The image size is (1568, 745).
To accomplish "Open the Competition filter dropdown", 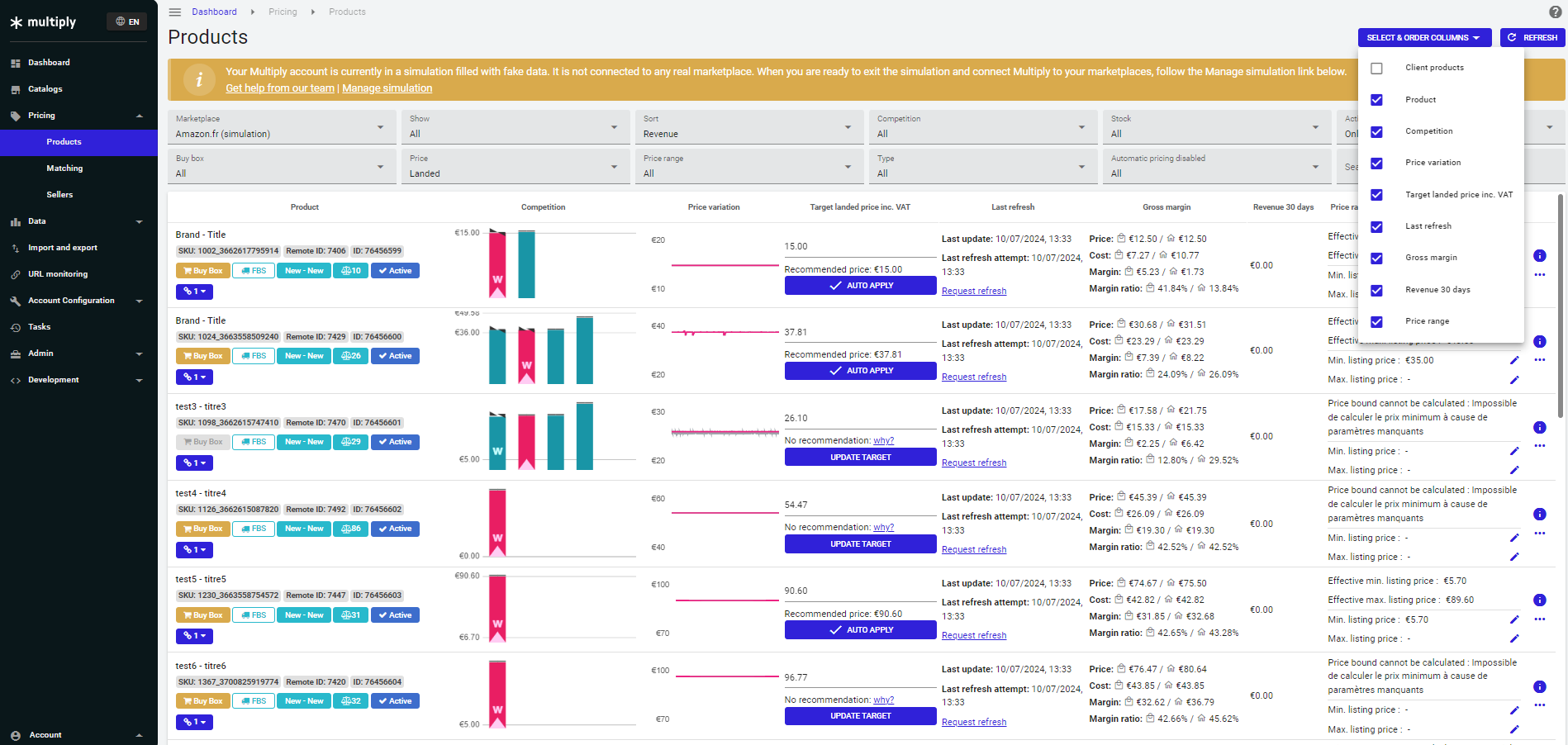I will 983,127.
